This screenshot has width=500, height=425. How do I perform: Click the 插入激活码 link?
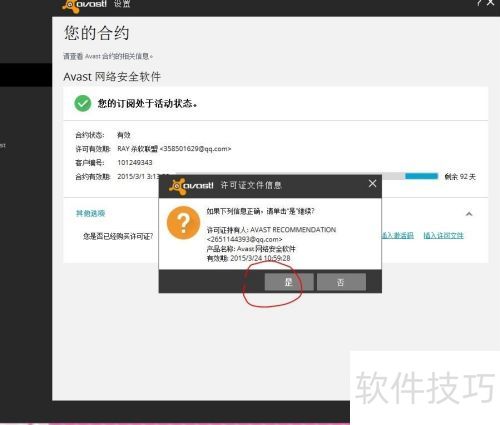tap(398, 235)
